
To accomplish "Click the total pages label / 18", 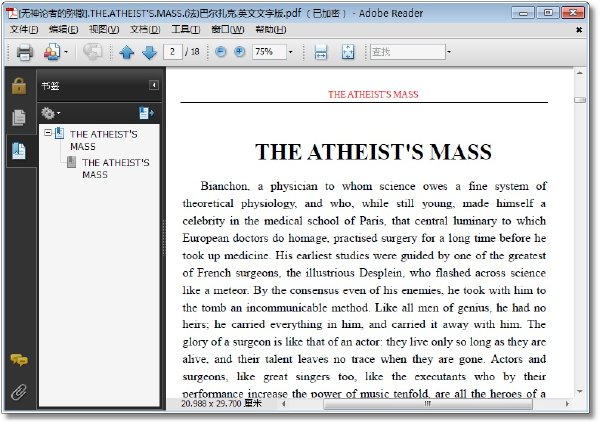I will [x=192, y=52].
